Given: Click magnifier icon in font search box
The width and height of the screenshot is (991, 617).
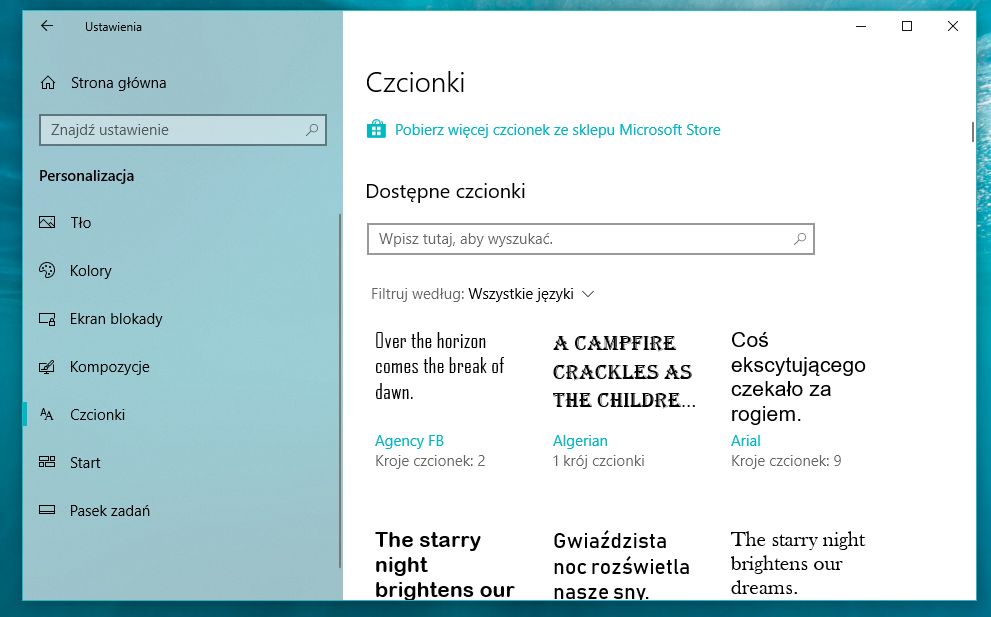Looking at the screenshot, I should (x=799, y=240).
